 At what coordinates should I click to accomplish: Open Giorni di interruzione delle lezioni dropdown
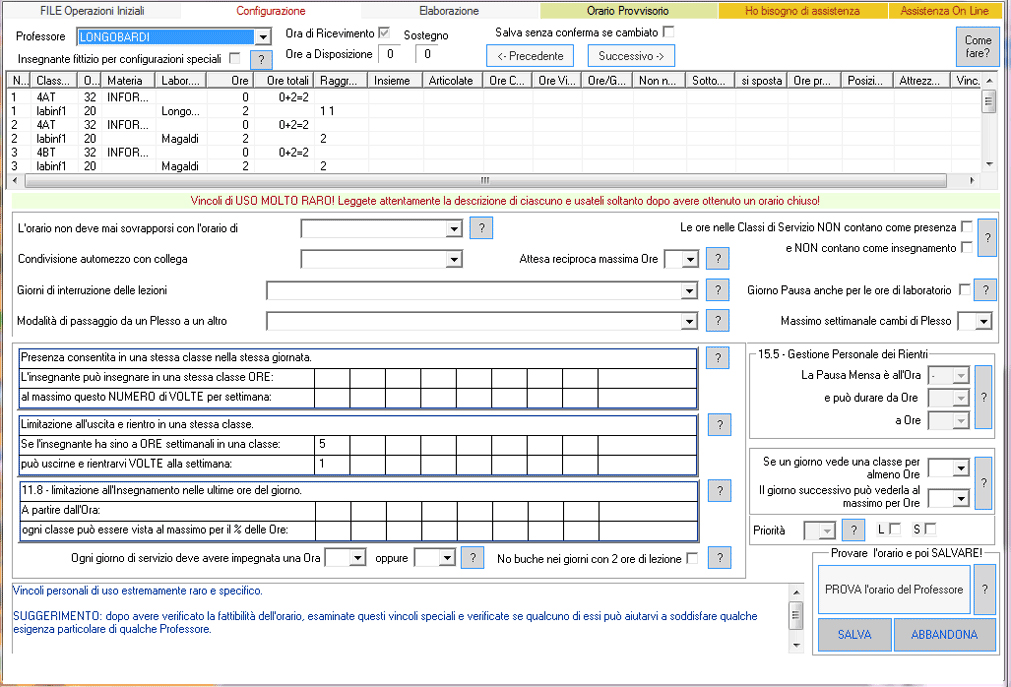[689, 291]
